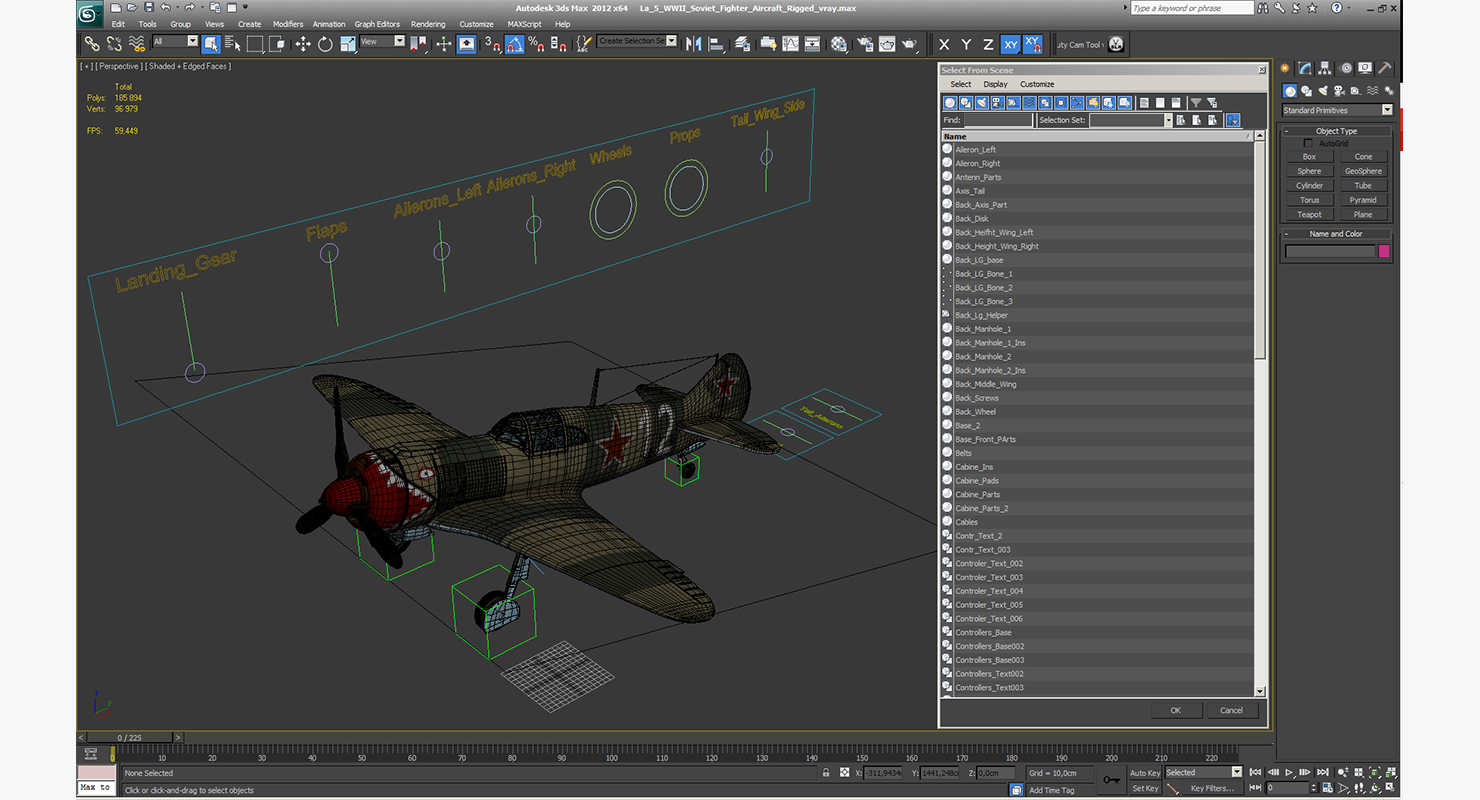Click the Mirror tool icon

(694, 44)
